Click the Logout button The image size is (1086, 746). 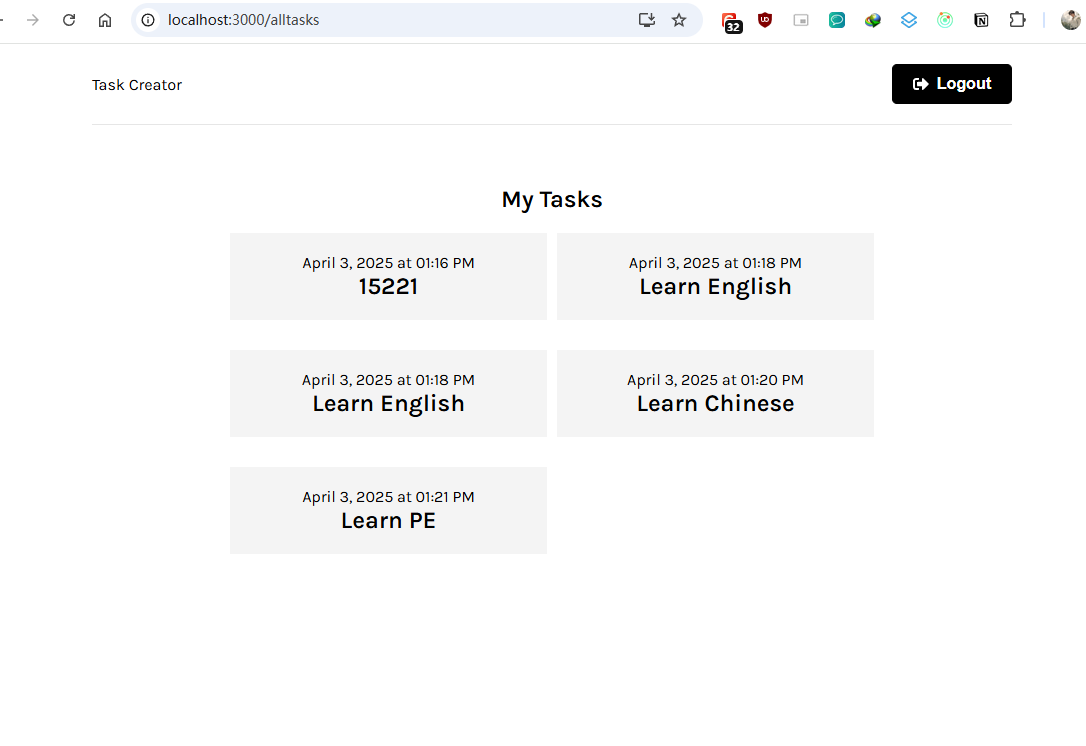tap(951, 84)
